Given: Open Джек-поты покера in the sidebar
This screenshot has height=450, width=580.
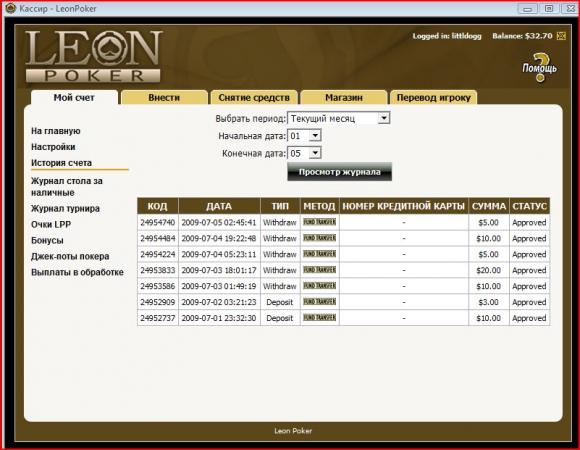Looking at the screenshot, I should coord(70,256).
